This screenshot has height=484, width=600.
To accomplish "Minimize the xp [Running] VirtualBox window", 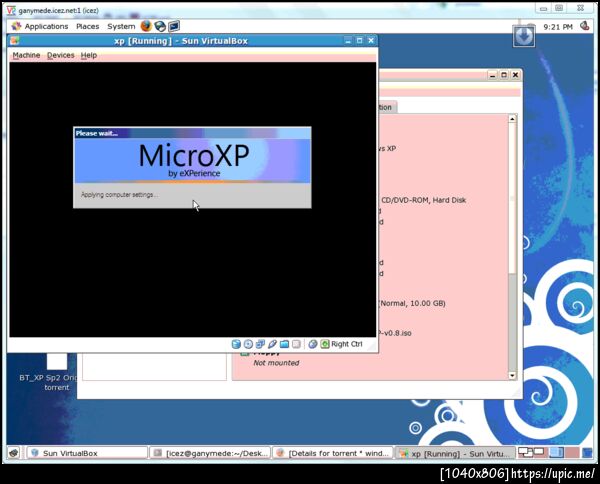I will [x=347, y=41].
